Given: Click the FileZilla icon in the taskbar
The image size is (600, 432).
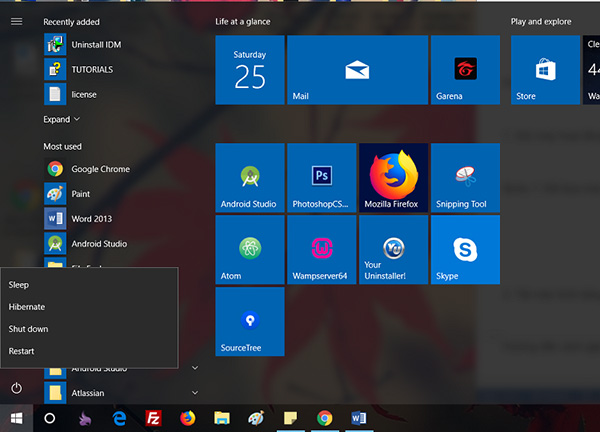Looking at the screenshot, I should coord(154,418).
